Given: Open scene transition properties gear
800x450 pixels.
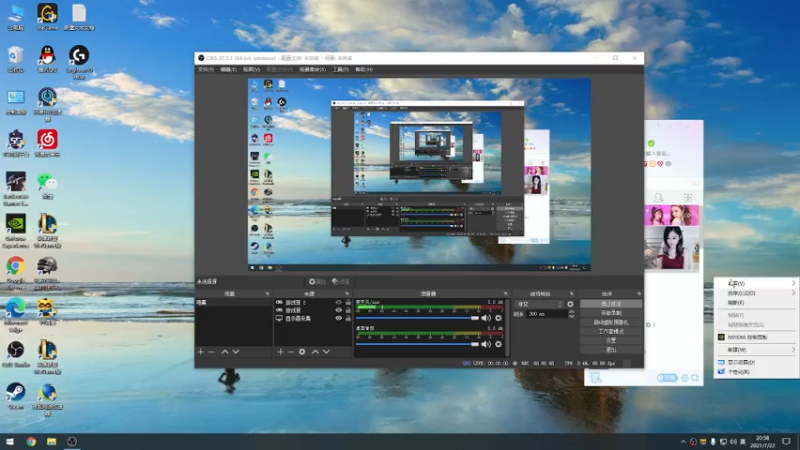Looking at the screenshot, I should click(570, 304).
